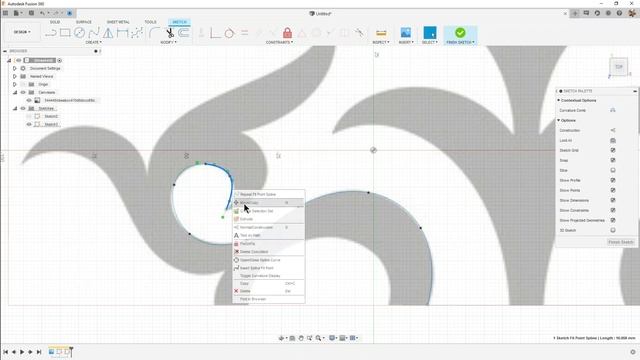Screen dimensions: 640x360
Task: Click the Undo arrow
Action: (42, 13)
